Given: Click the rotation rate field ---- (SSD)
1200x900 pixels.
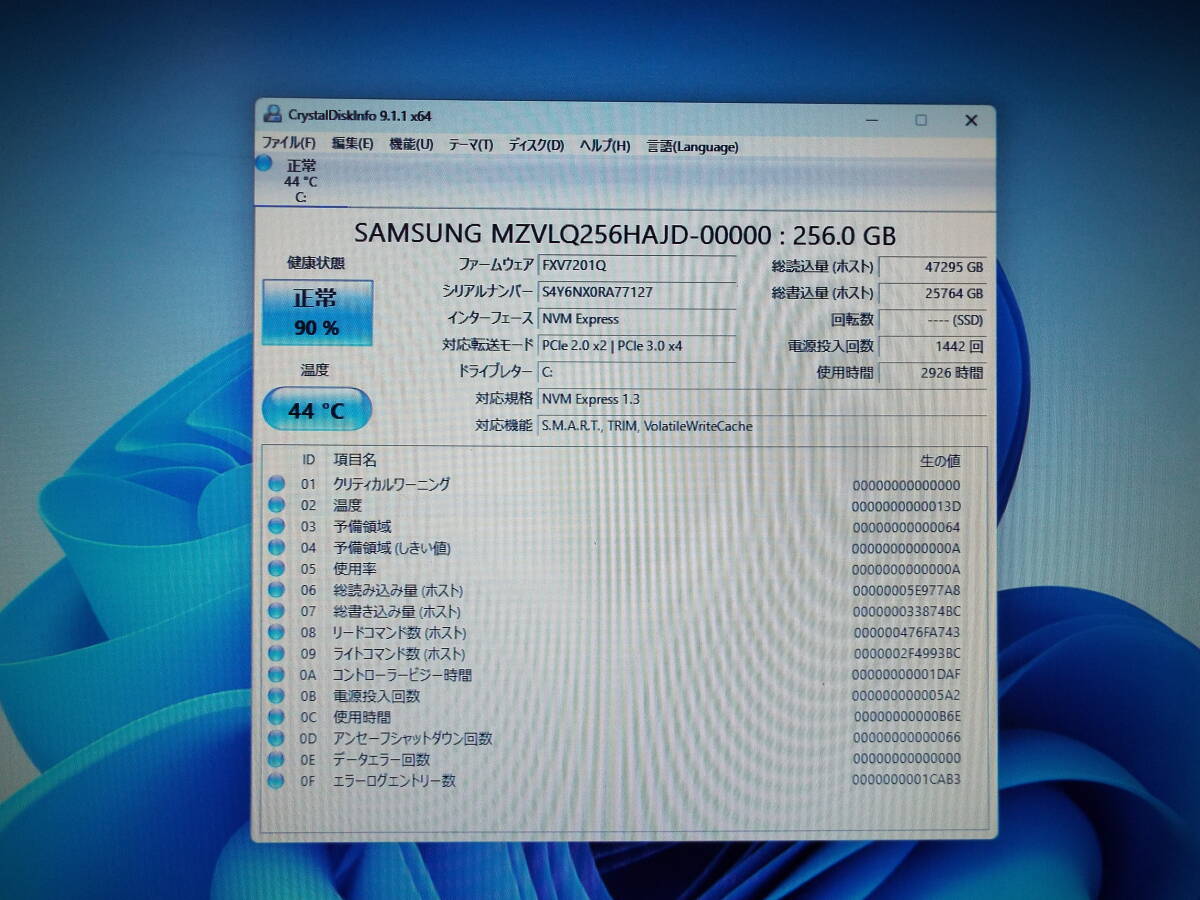Looking at the screenshot, I should (933, 320).
